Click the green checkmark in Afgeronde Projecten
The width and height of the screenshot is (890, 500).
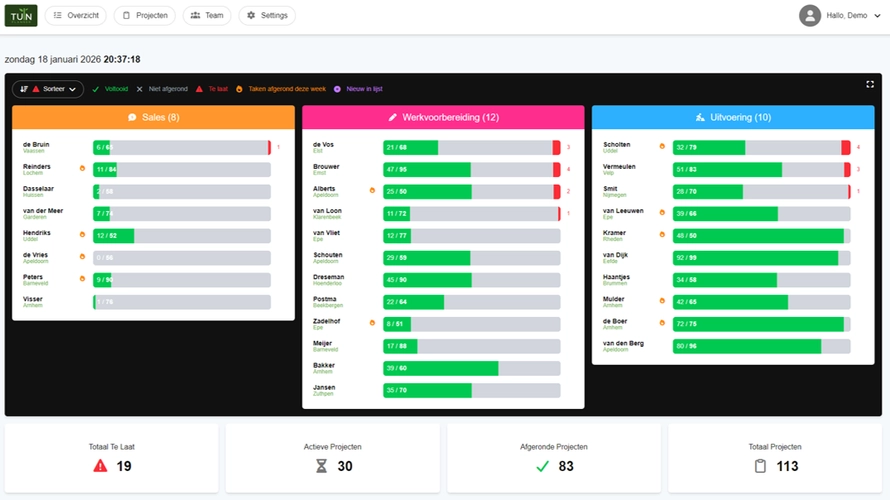542,466
